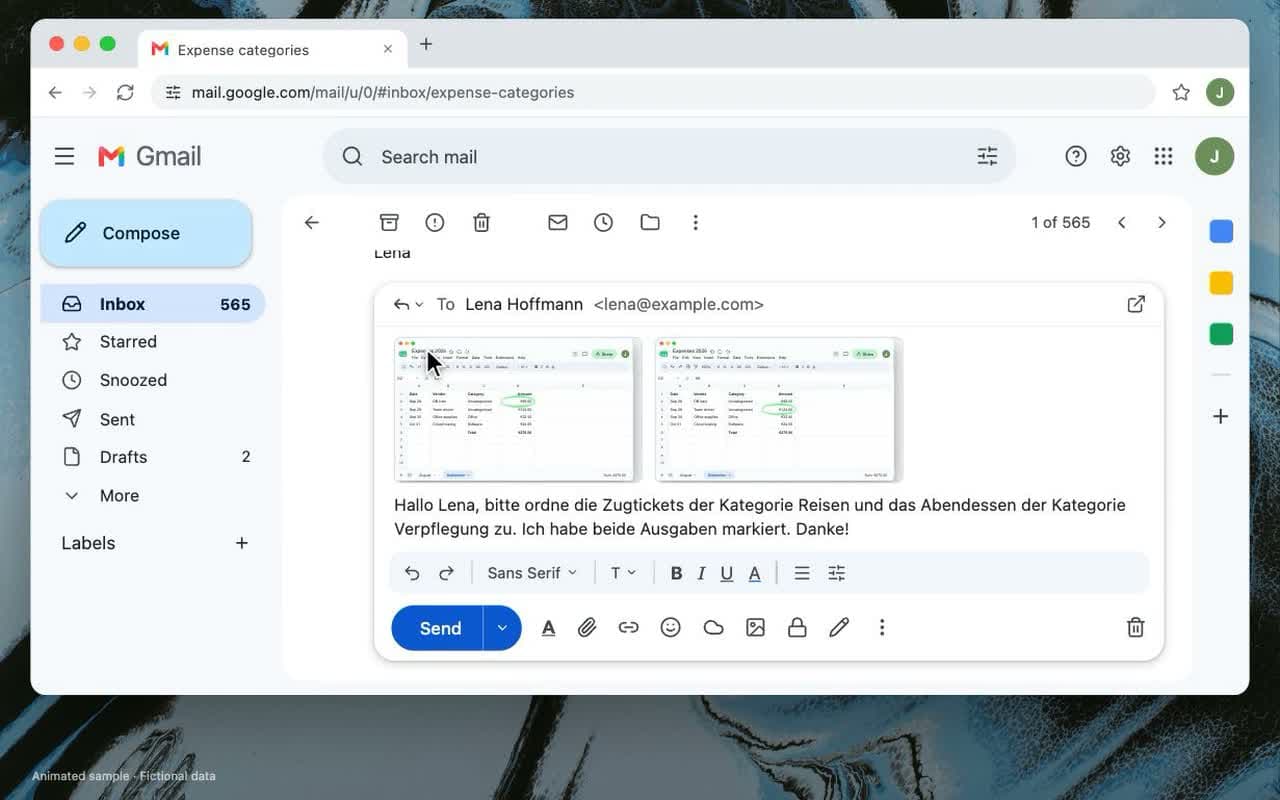Open the Sans Serif font dropdown
The image size is (1280, 800).
pos(532,573)
